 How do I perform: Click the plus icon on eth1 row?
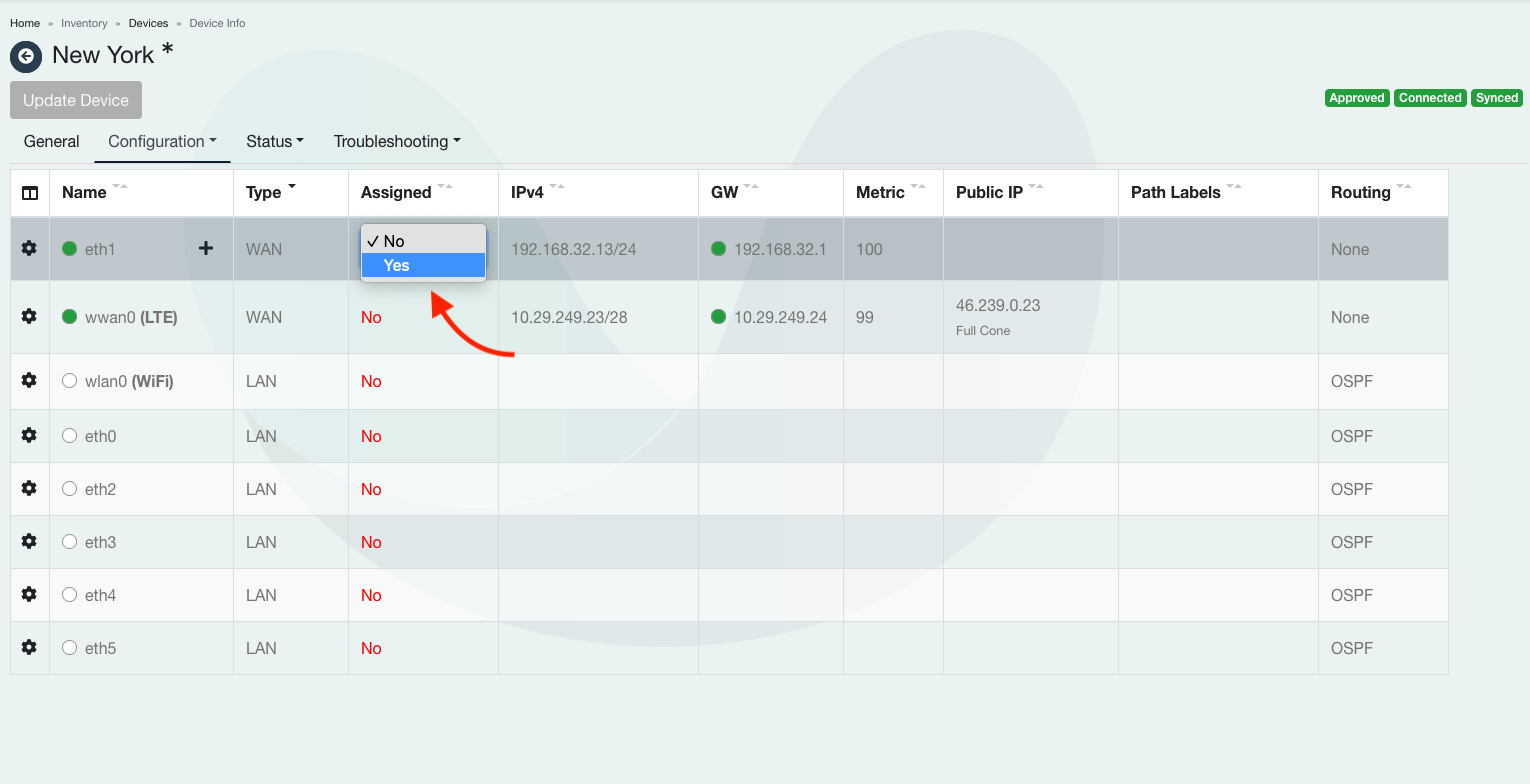tap(206, 248)
